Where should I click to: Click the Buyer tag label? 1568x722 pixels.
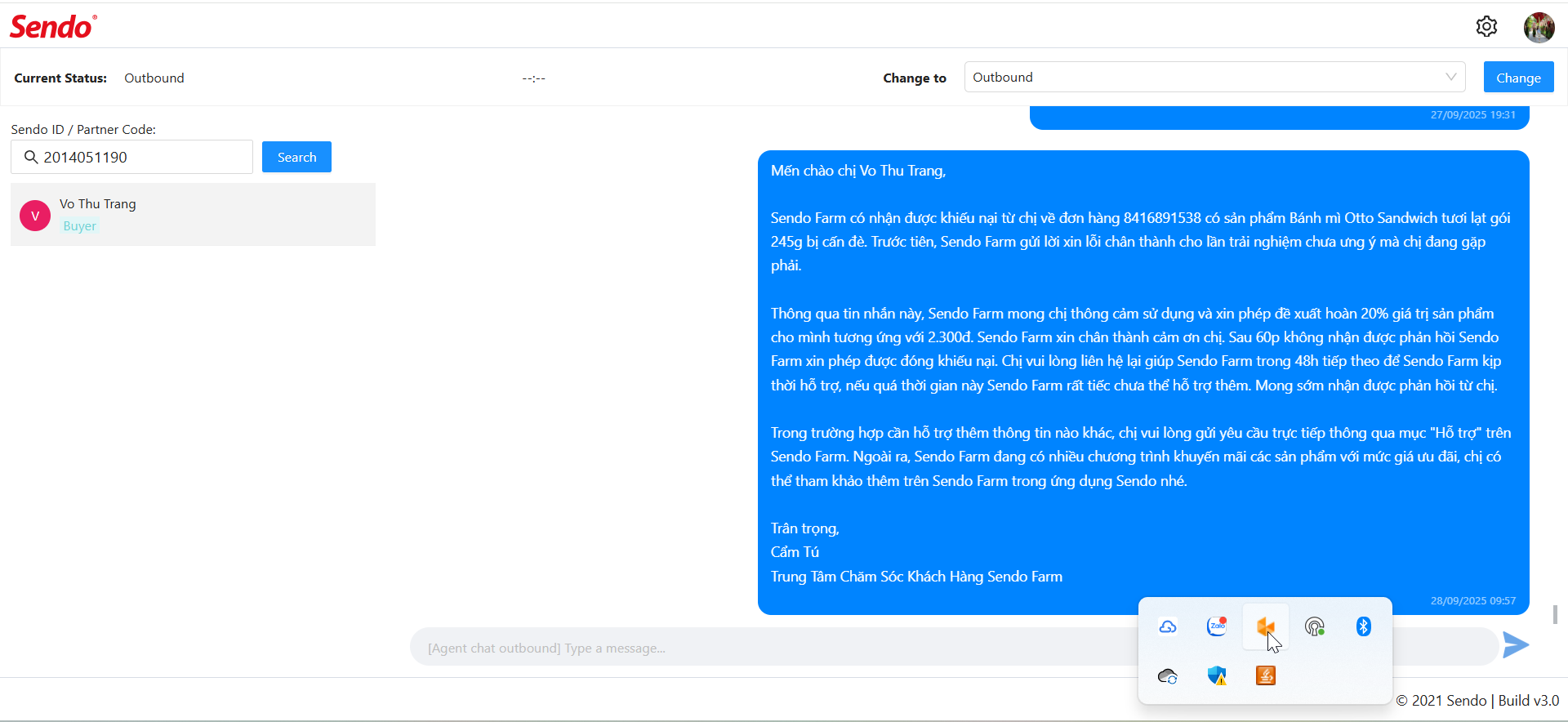point(80,226)
